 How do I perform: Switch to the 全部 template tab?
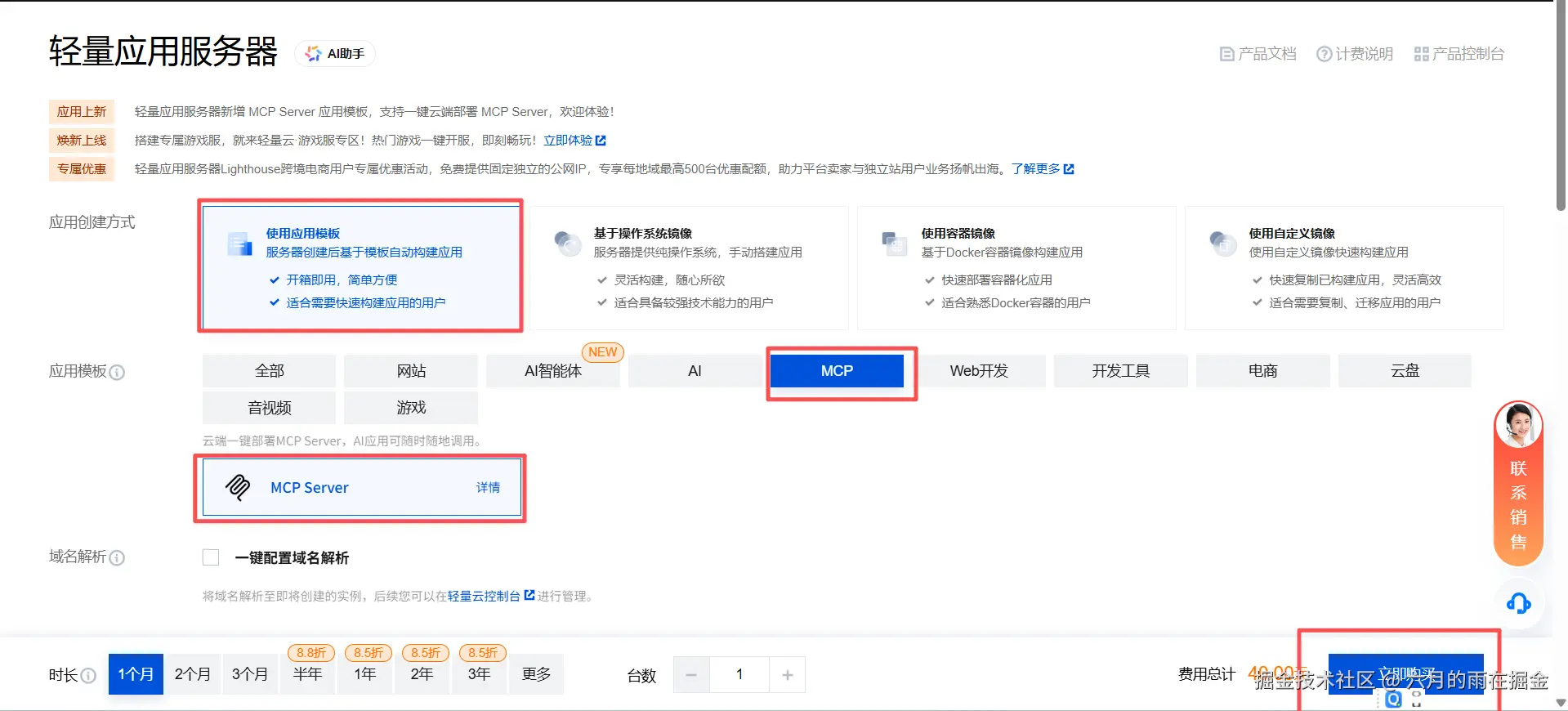[x=269, y=371]
